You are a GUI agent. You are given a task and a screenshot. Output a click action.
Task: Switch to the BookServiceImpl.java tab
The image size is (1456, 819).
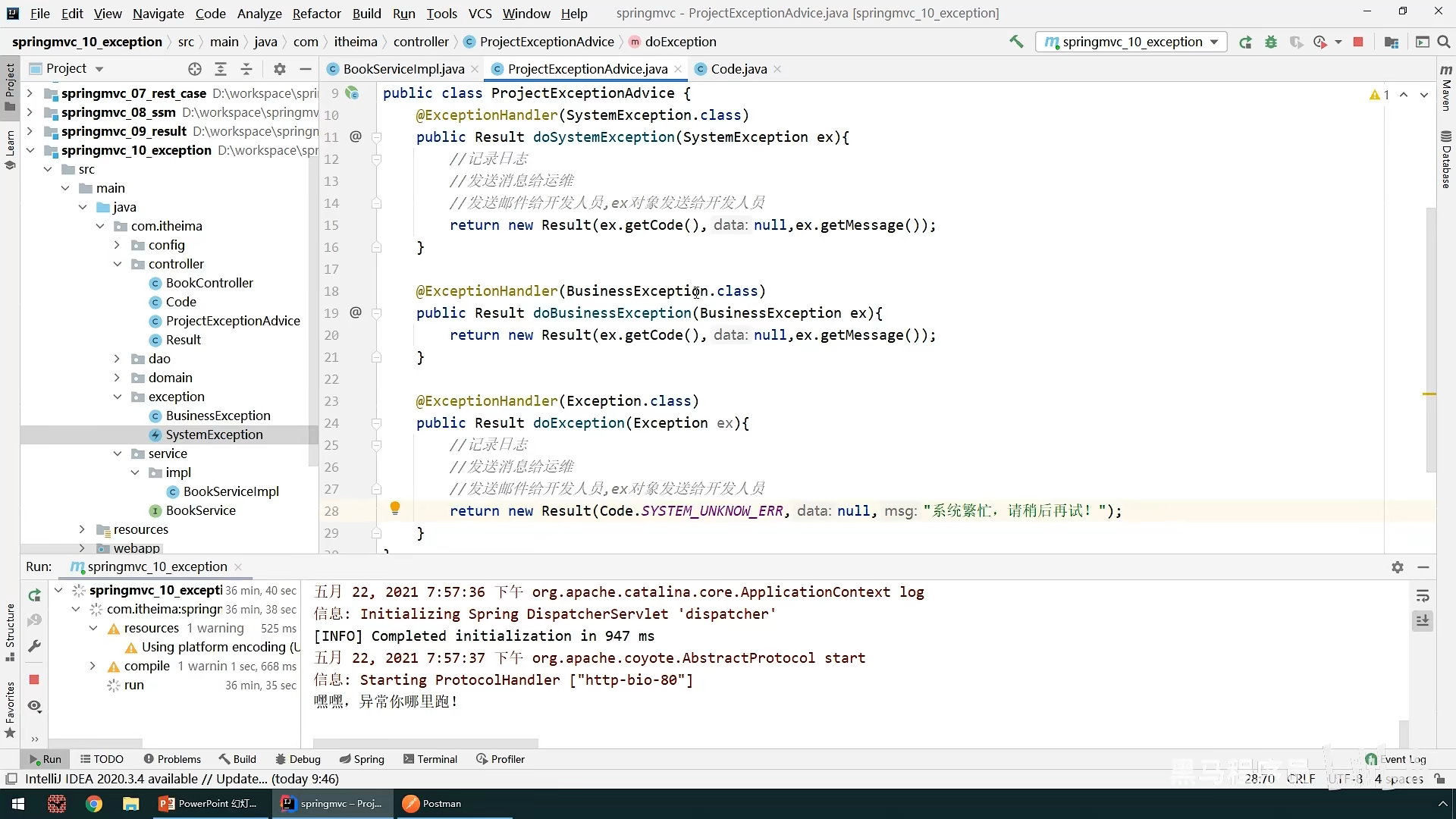[x=403, y=69]
